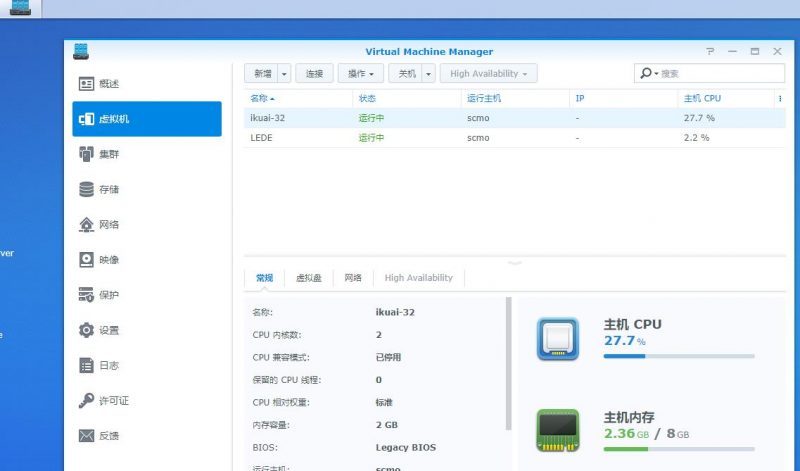The height and width of the screenshot is (471, 800).
Task: Open the 概述 overview sidebar icon
Action: coord(87,84)
